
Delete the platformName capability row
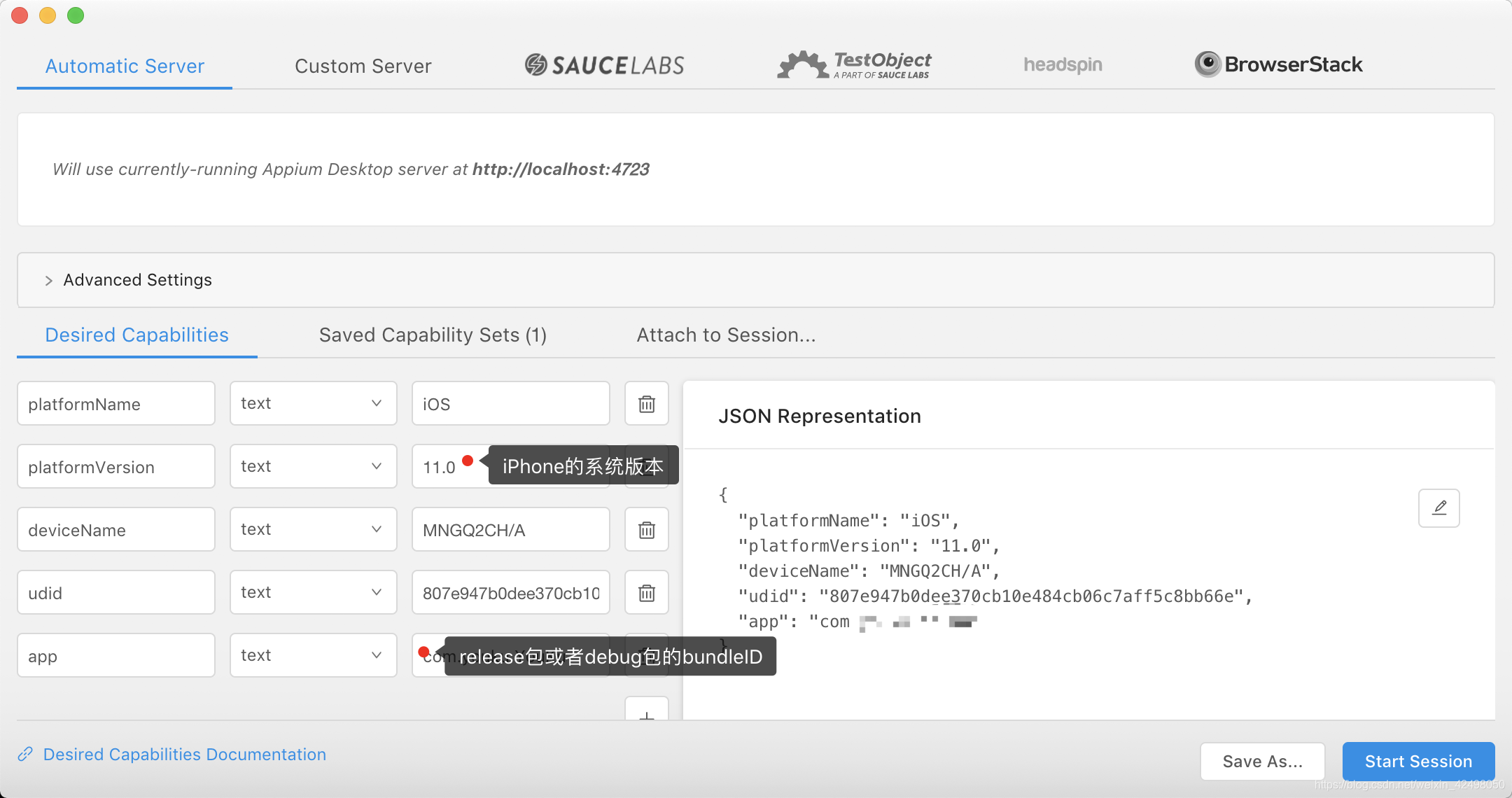646,404
